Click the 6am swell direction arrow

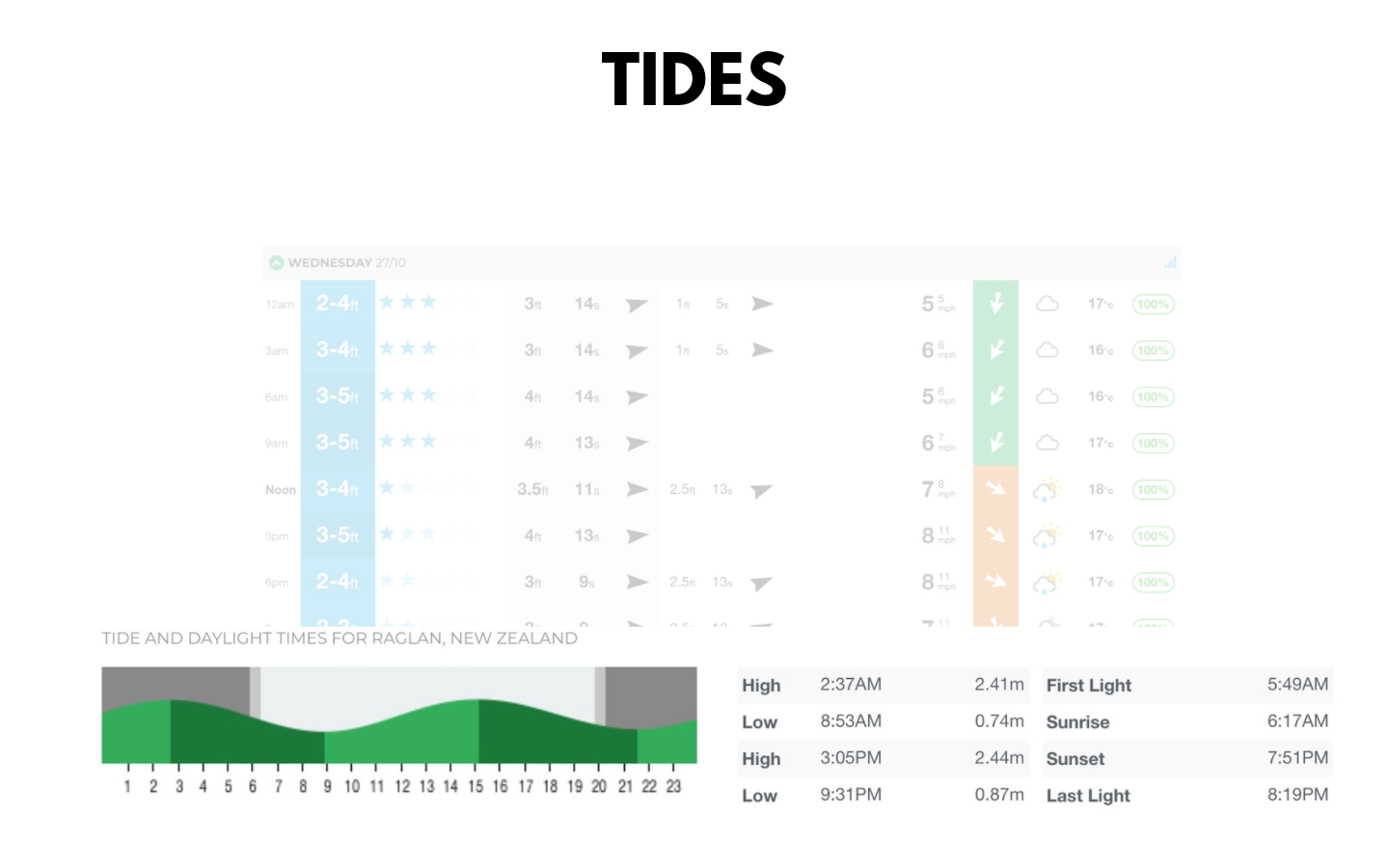pyautogui.click(x=637, y=396)
